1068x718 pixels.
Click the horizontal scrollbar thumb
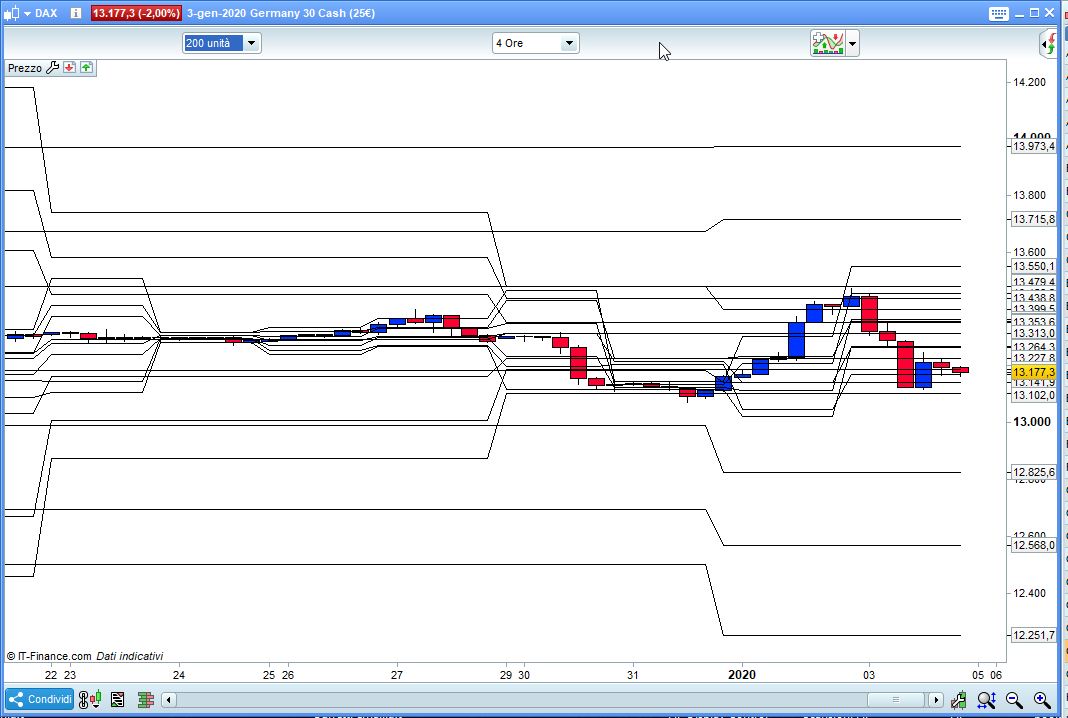coord(896,700)
